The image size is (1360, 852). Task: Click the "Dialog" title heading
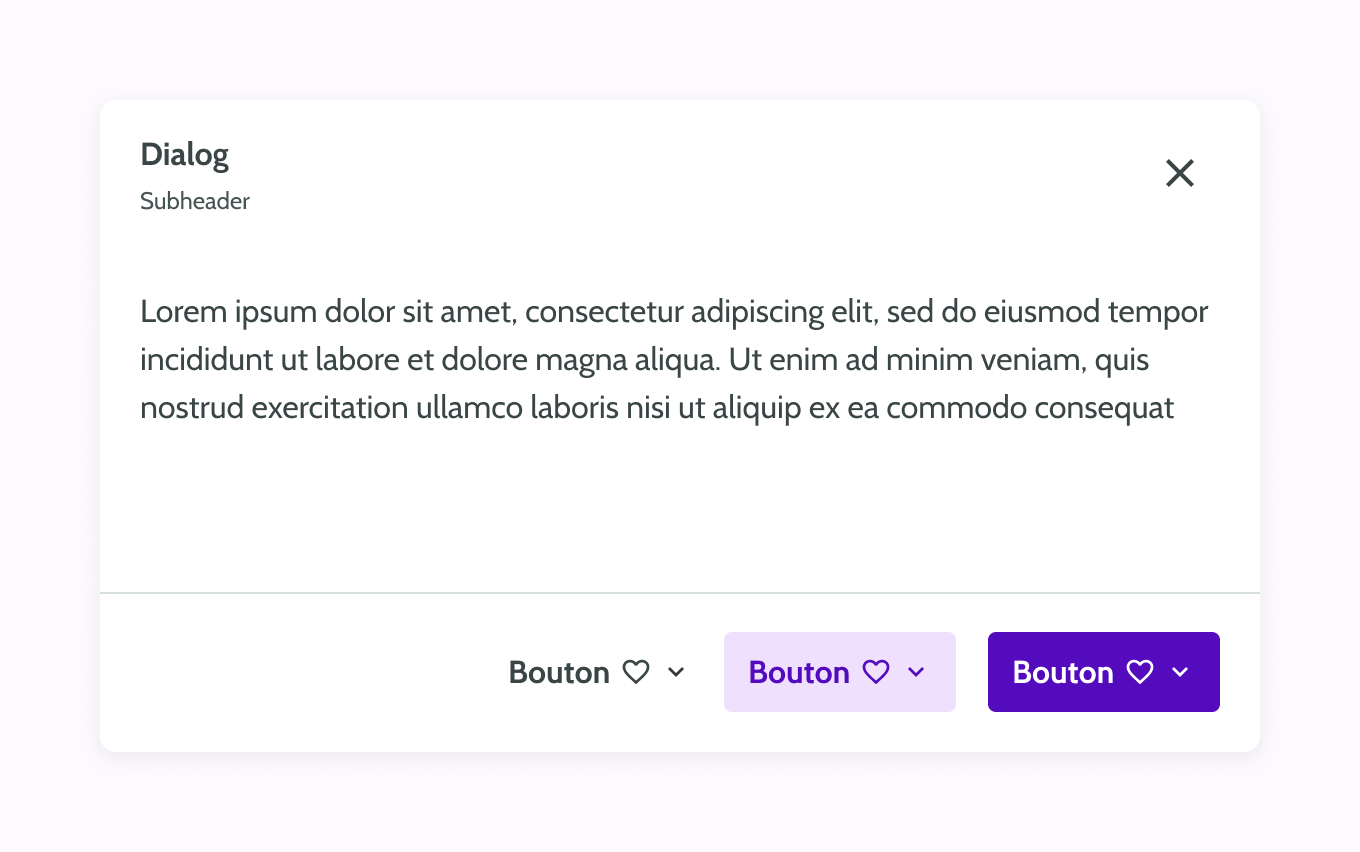pos(185,155)
